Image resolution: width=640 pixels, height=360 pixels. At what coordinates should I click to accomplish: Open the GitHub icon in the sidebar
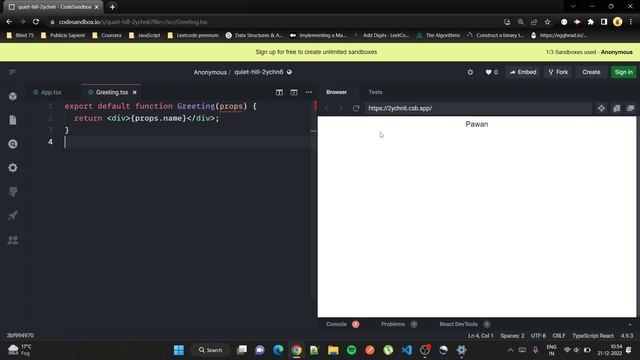(13, 191)
